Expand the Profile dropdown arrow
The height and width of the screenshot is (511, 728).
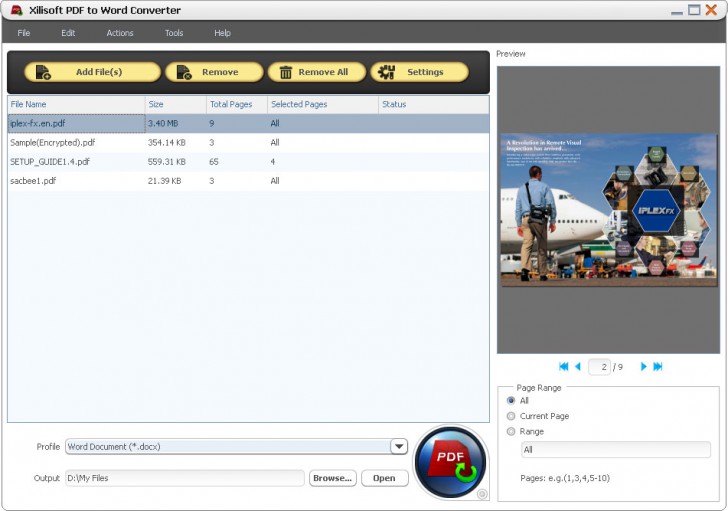click(399, 446)
